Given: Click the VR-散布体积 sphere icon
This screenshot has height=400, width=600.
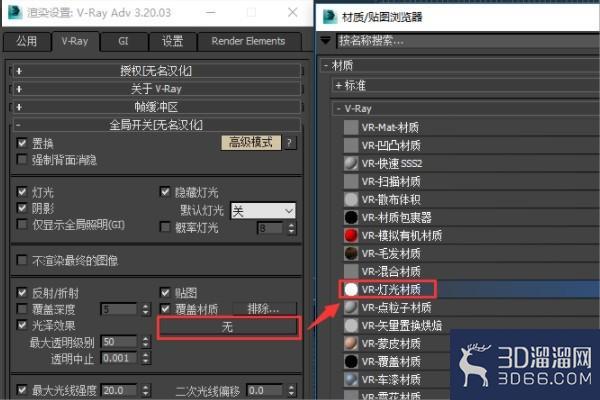Looking at the screenshot, I should [351, 199].
